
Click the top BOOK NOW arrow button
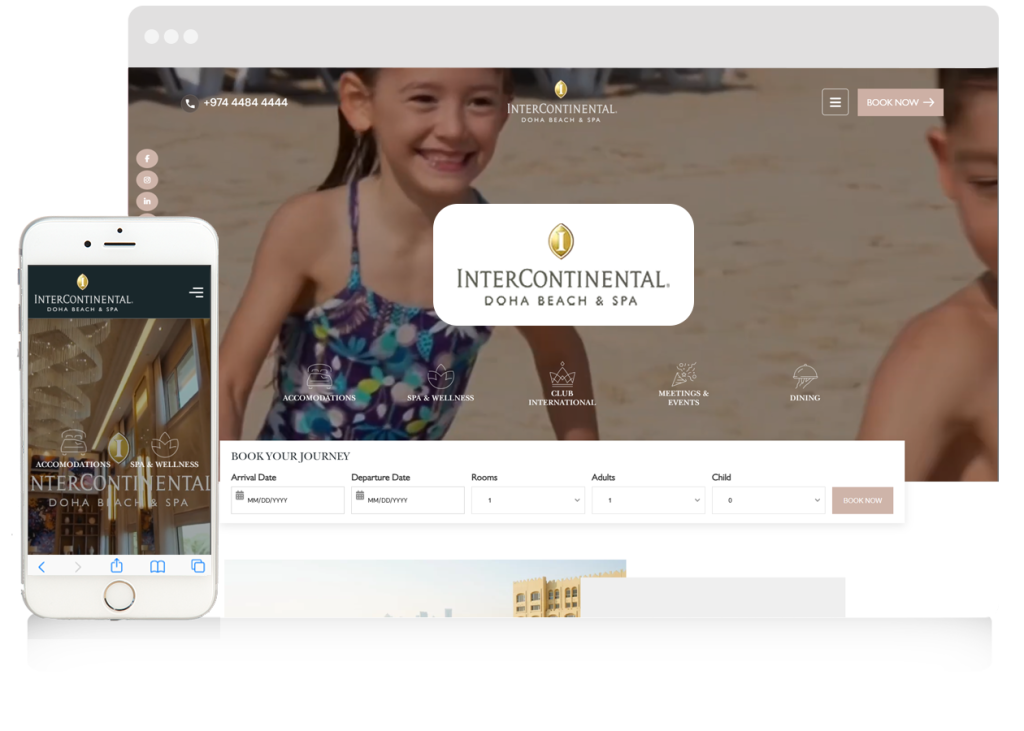coord(900,103)
